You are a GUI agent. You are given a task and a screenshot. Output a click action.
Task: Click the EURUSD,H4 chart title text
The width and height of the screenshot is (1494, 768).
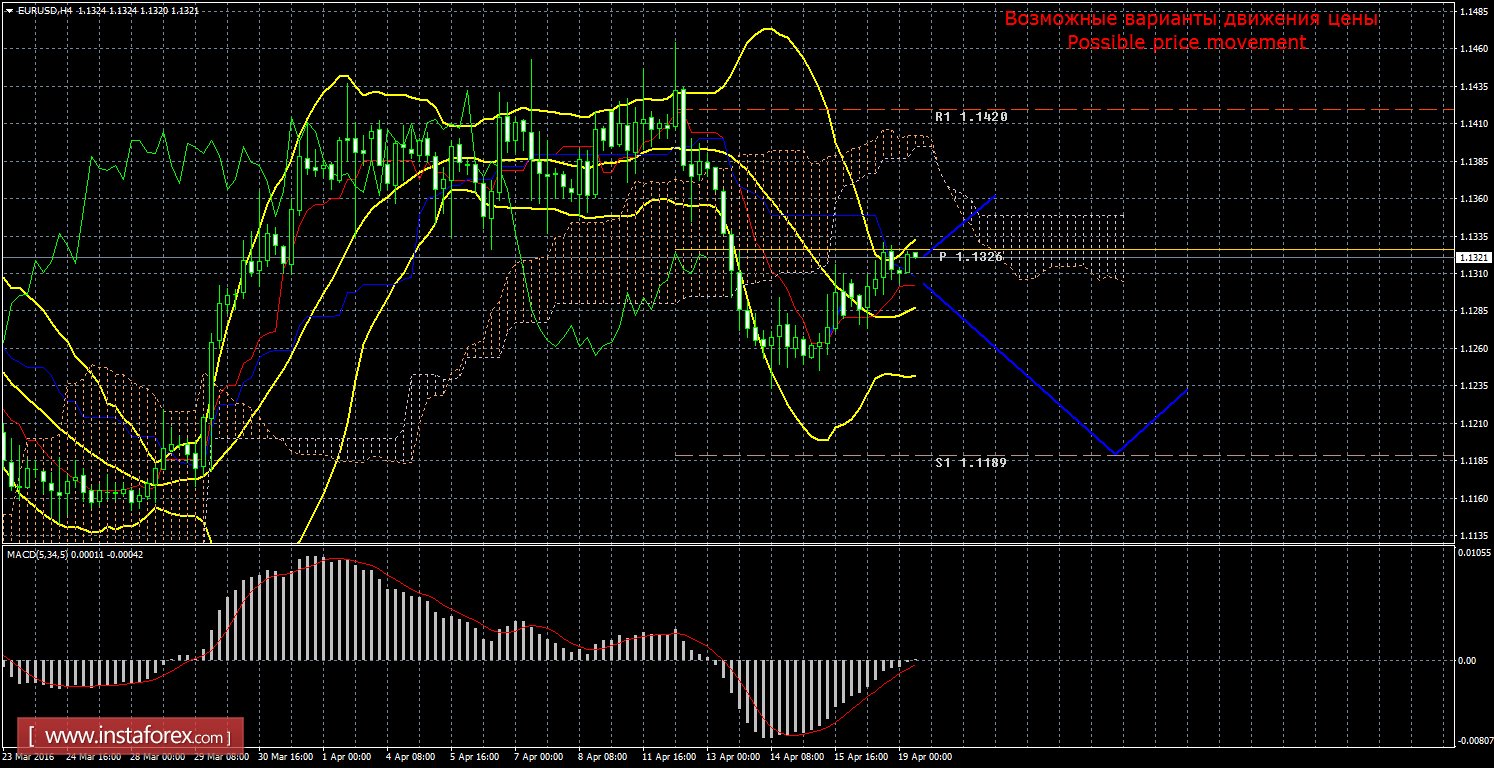click(43, 9)
